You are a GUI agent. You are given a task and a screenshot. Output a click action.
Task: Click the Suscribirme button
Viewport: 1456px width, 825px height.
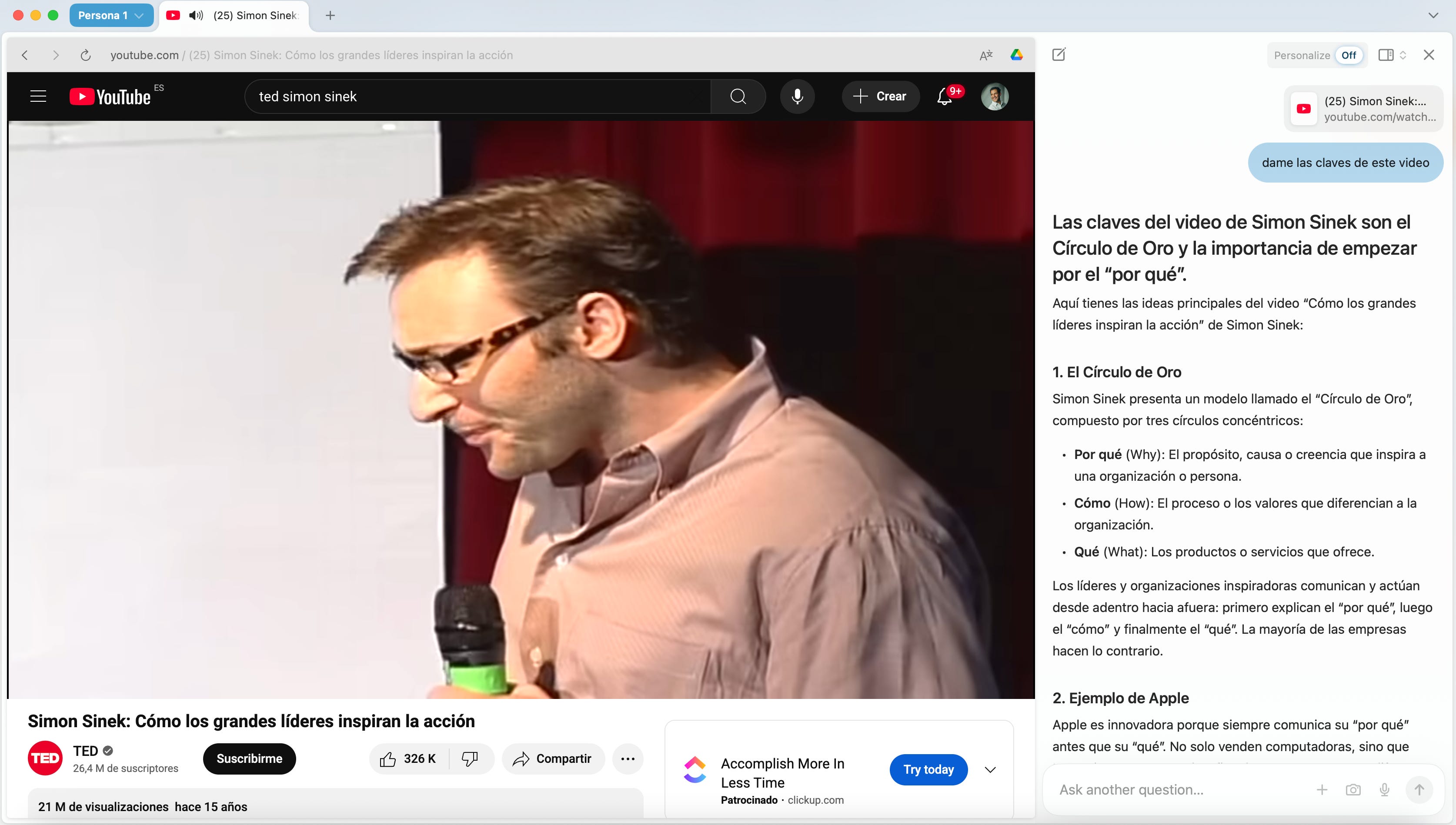(x=249, y=758)
